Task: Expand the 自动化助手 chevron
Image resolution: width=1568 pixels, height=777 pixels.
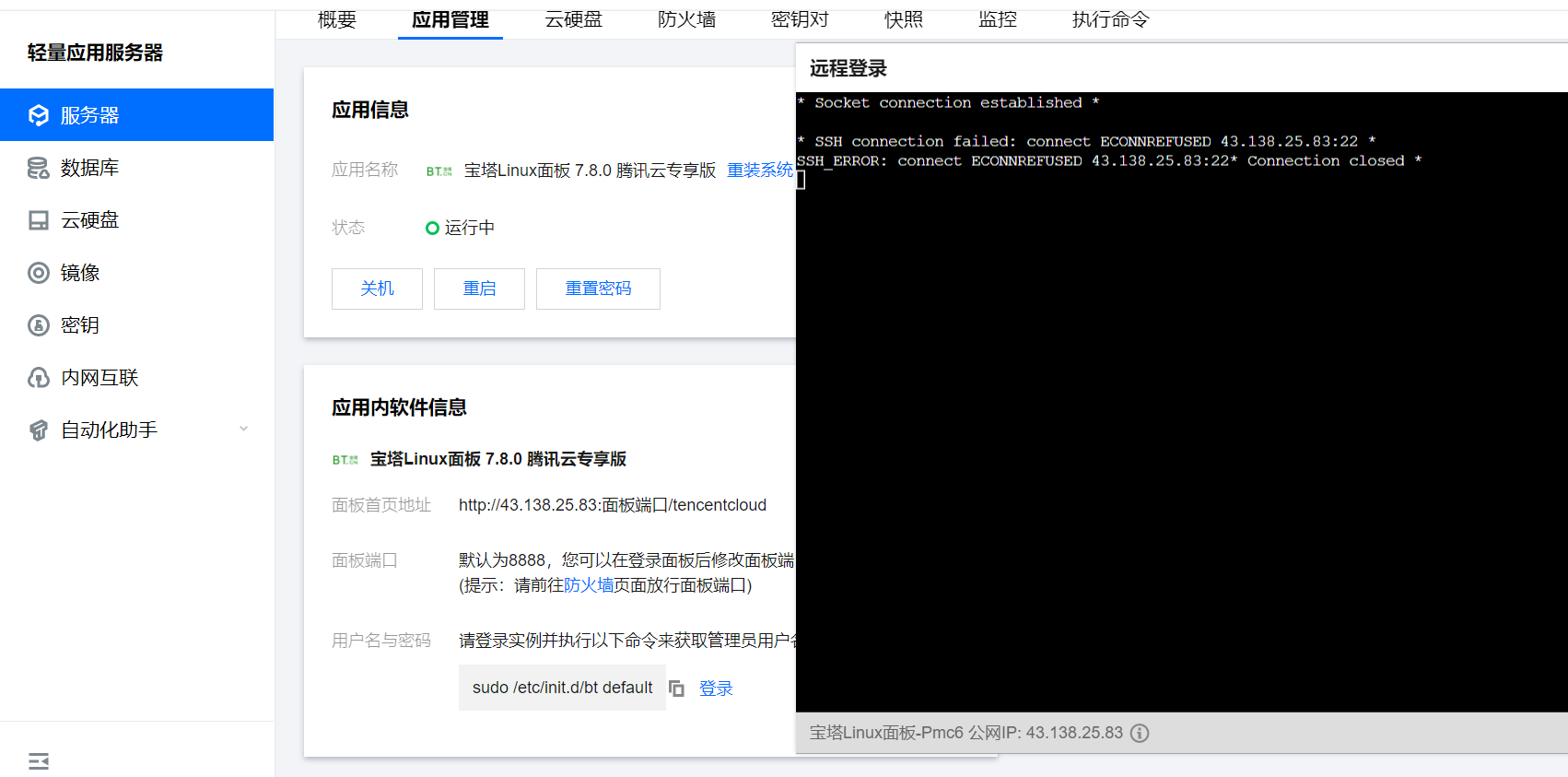Action: point(243,430)
